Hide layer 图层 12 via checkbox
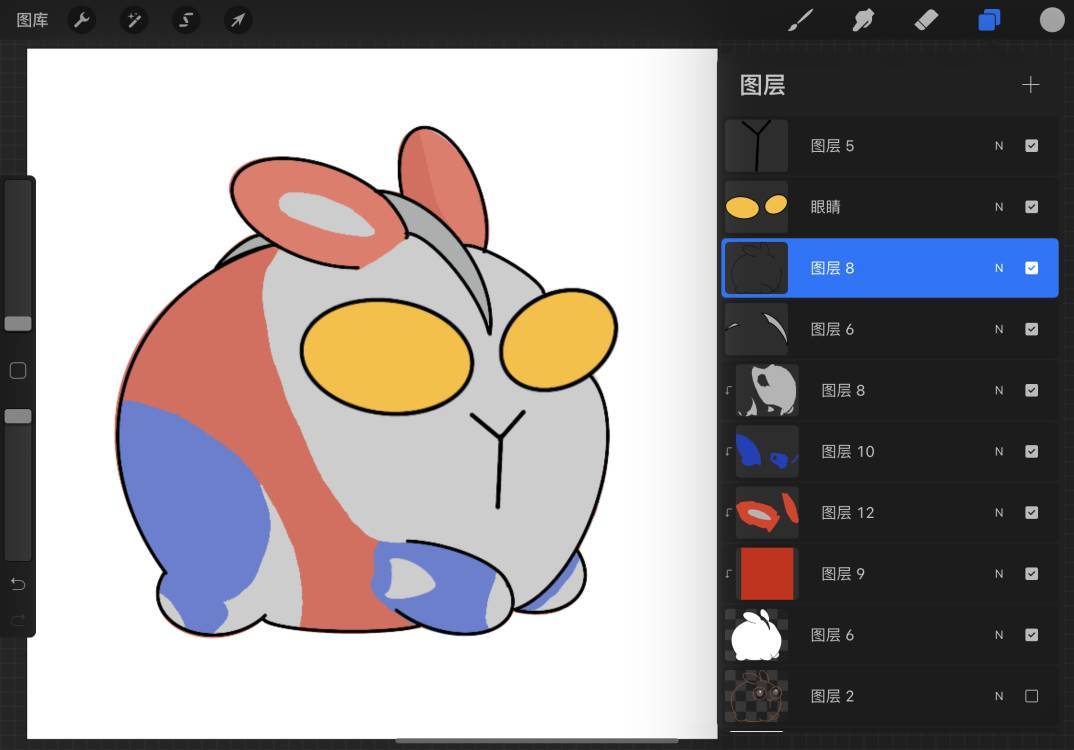1074x750 pixels. (1032, 512)
